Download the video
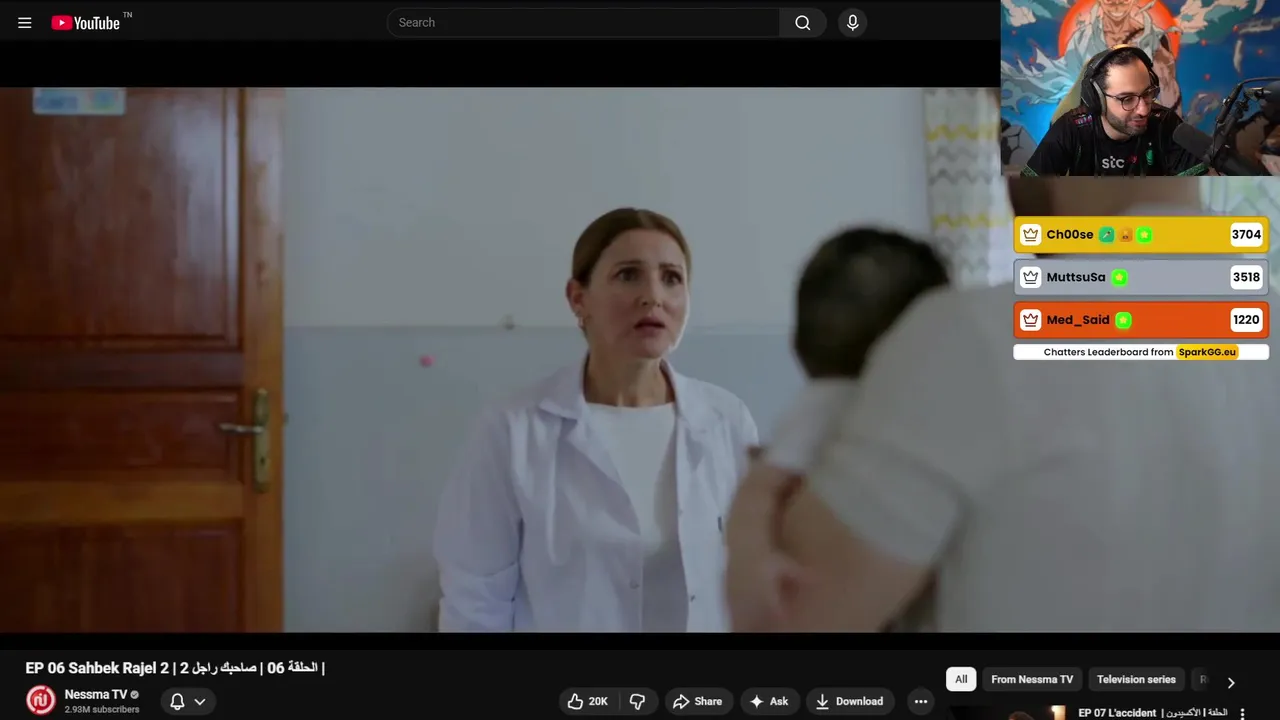Viewport: 1280px width, 720px height. (849, 701)
